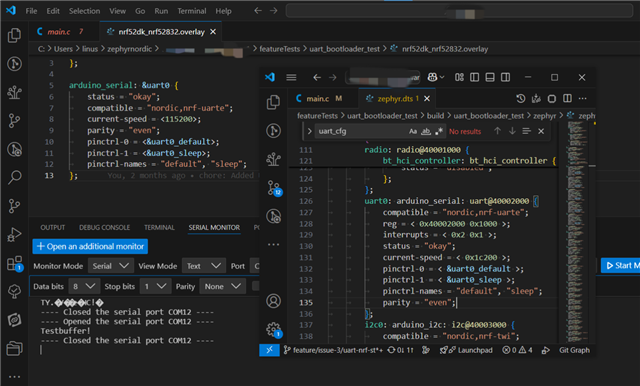Toggle Match Case in find widget
Screen dimensions: 640x386
(x=413, y=131)
